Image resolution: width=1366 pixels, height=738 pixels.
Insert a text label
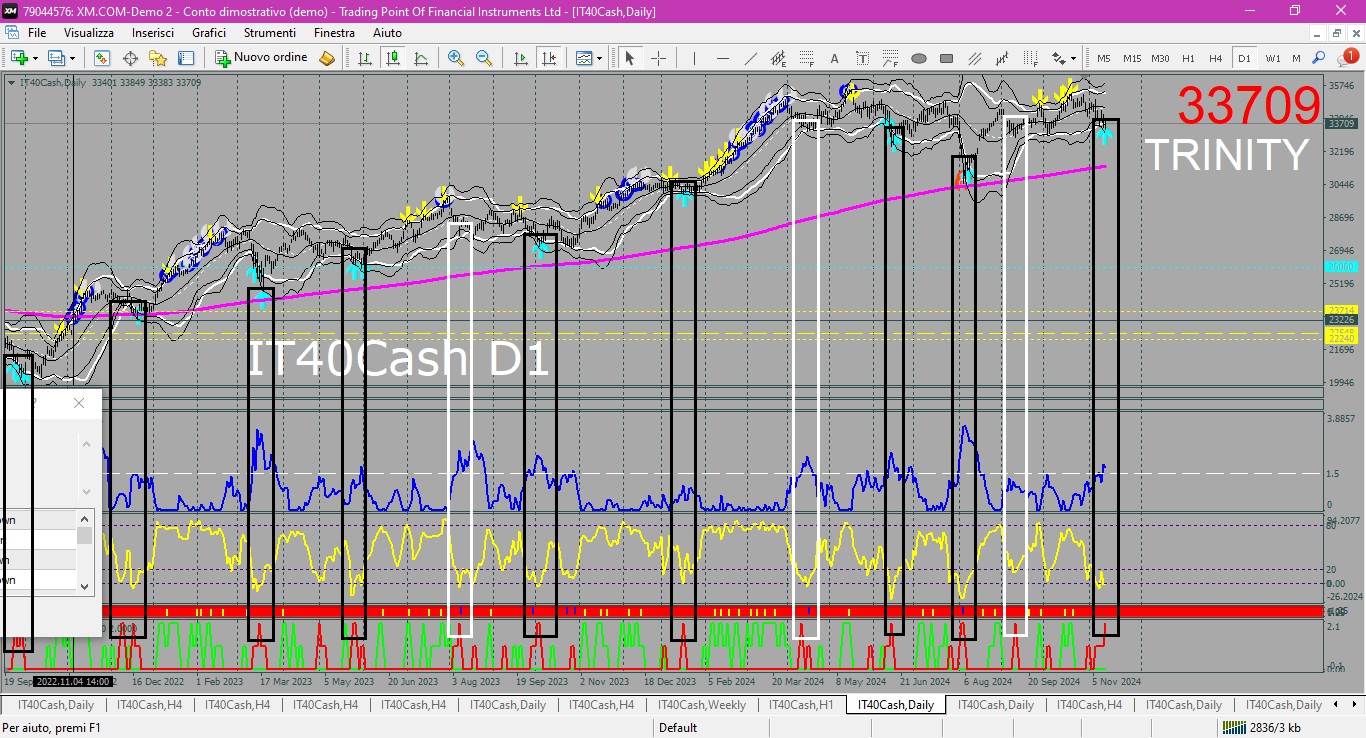[862, 58]
